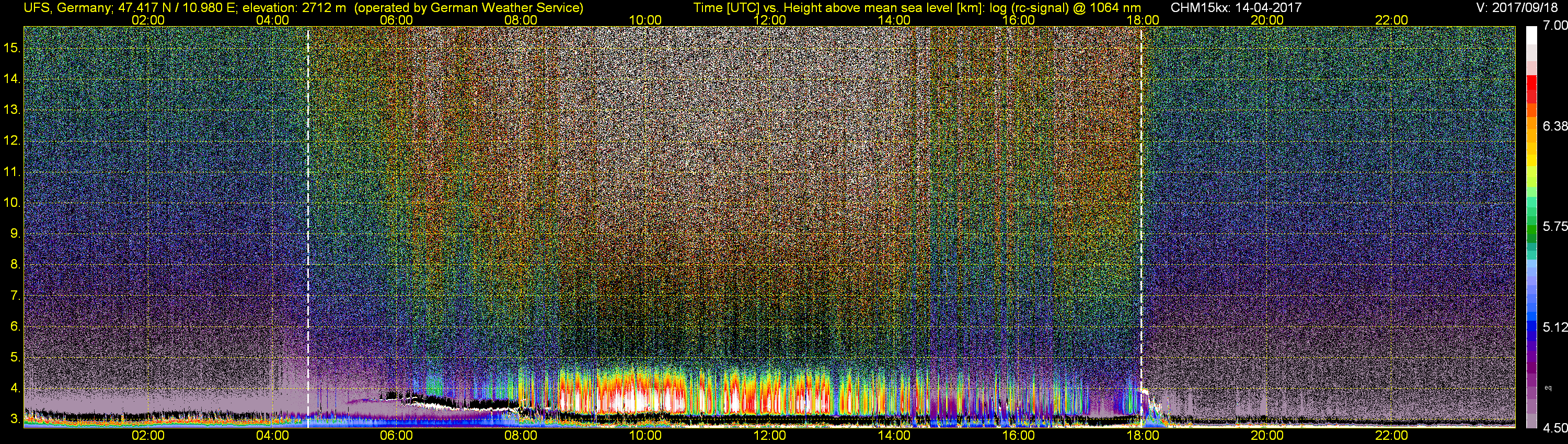Viewport: 1568px width, 444px height.
Task: Click the 14:00 label on top time axis
Action: pyautogui.click(x=894, y=20)
